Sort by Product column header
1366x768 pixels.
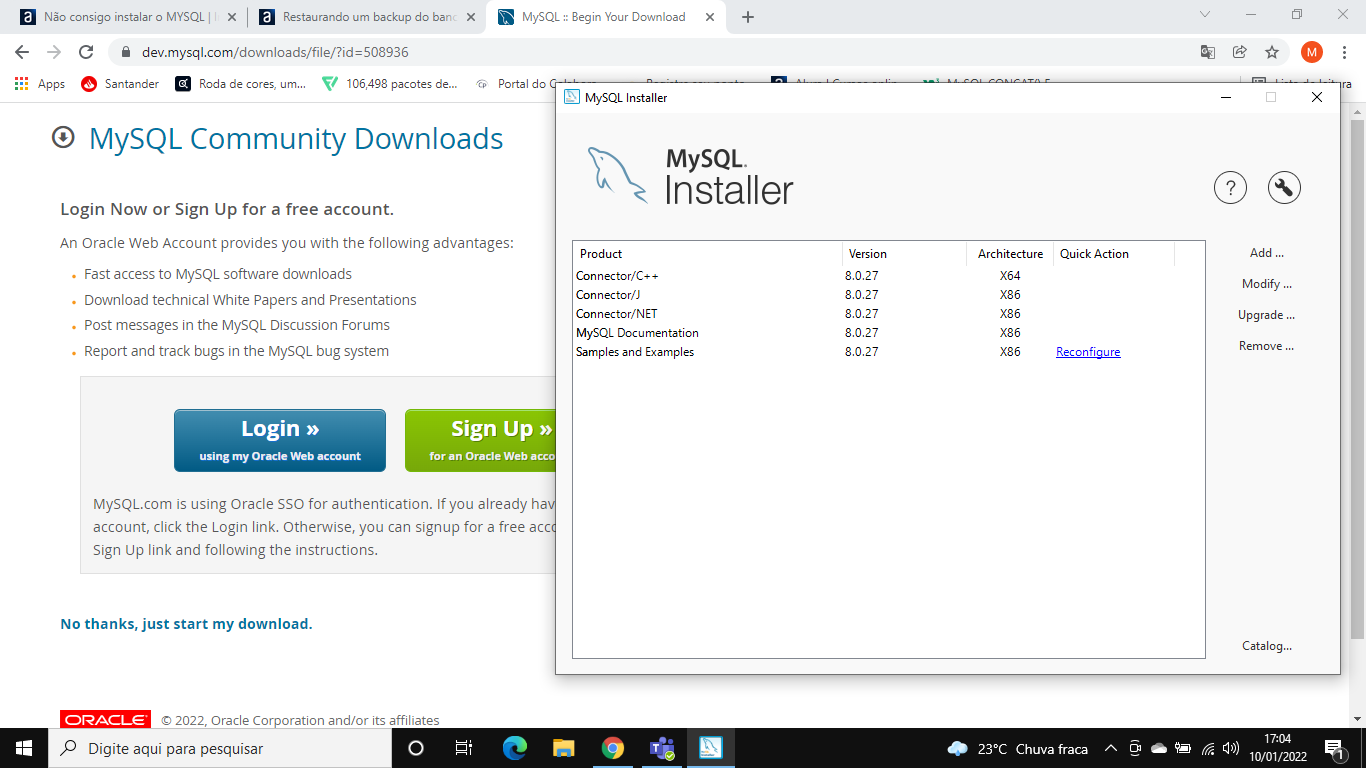708,254
